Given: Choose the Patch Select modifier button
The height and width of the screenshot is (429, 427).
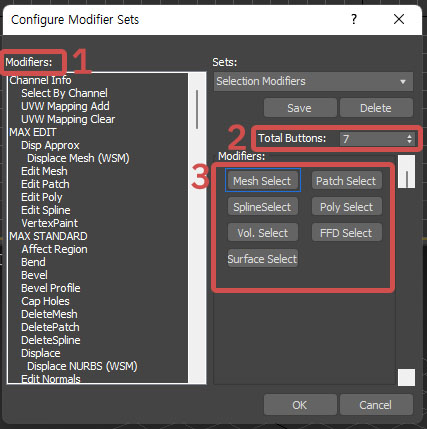Looking at the screenshot, I should point(347,181).
